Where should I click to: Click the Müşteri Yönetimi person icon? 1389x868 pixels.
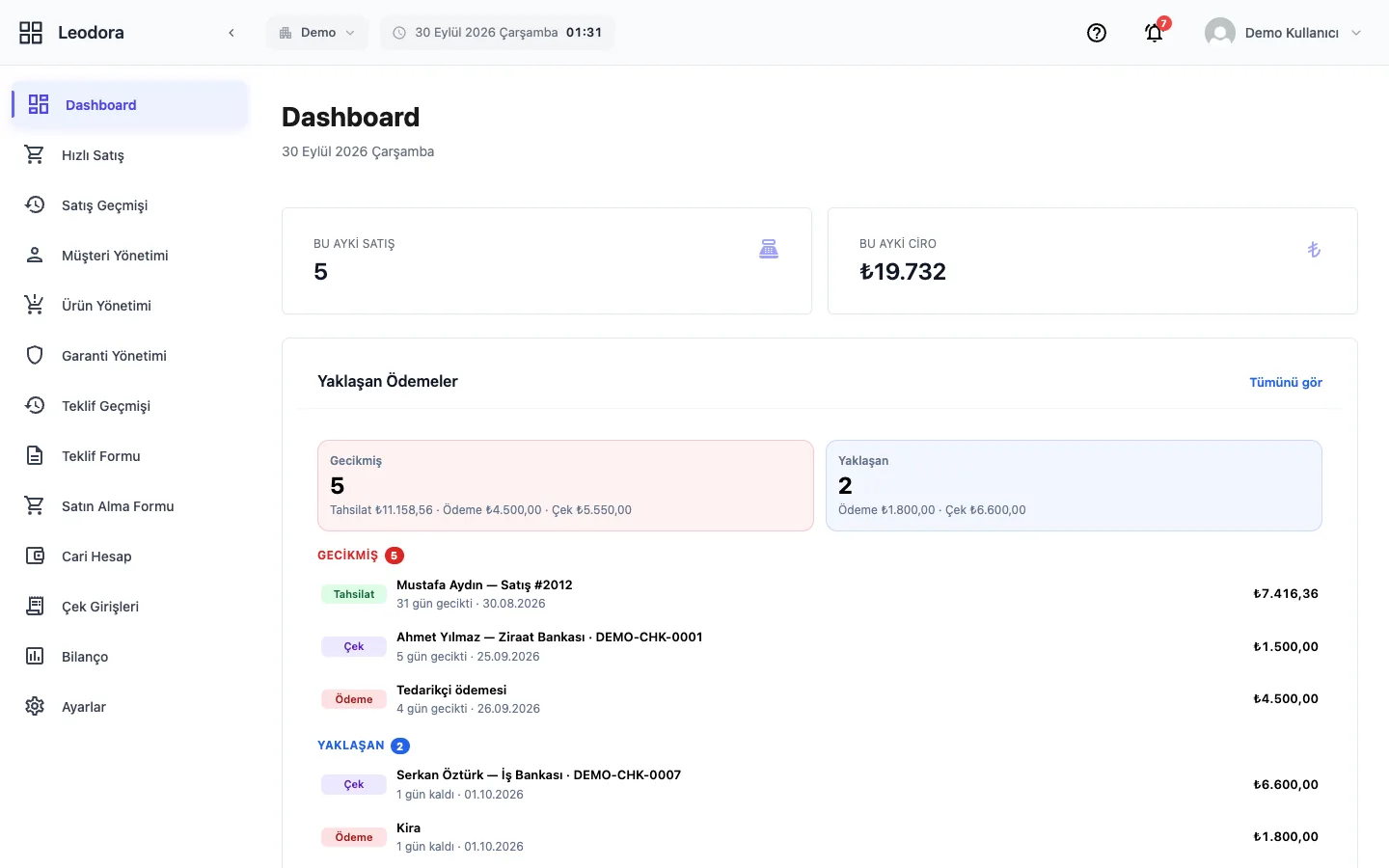click(35, 255)
